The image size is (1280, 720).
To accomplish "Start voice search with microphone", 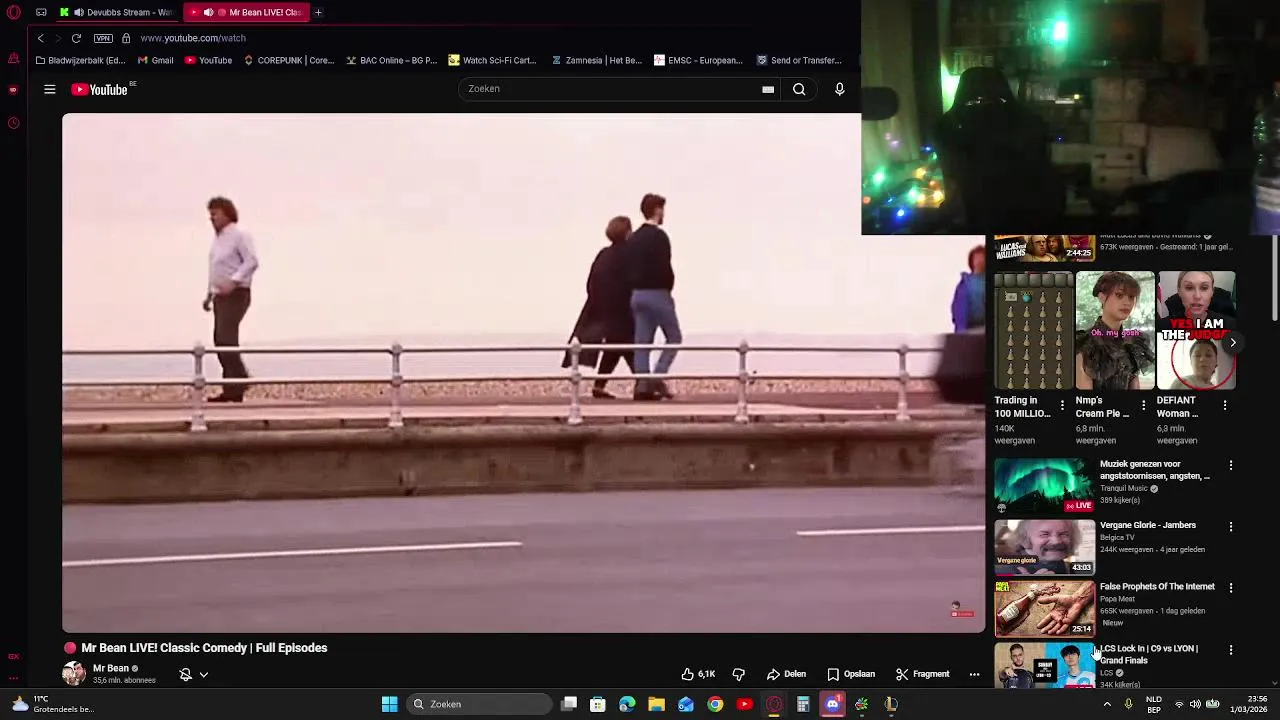I will click(840, 89).
